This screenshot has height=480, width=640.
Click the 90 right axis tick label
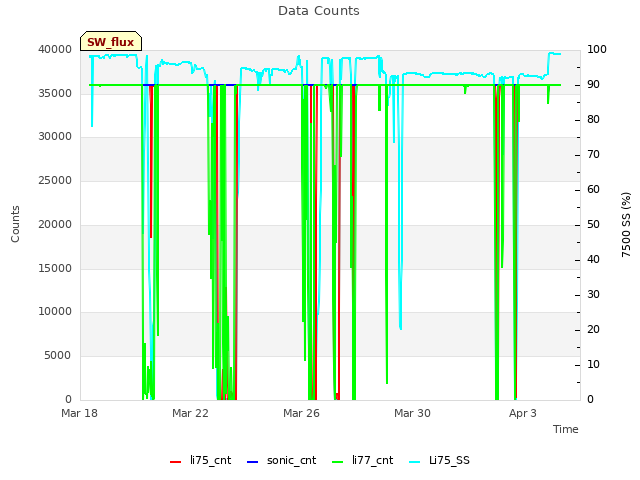point(593,84)
